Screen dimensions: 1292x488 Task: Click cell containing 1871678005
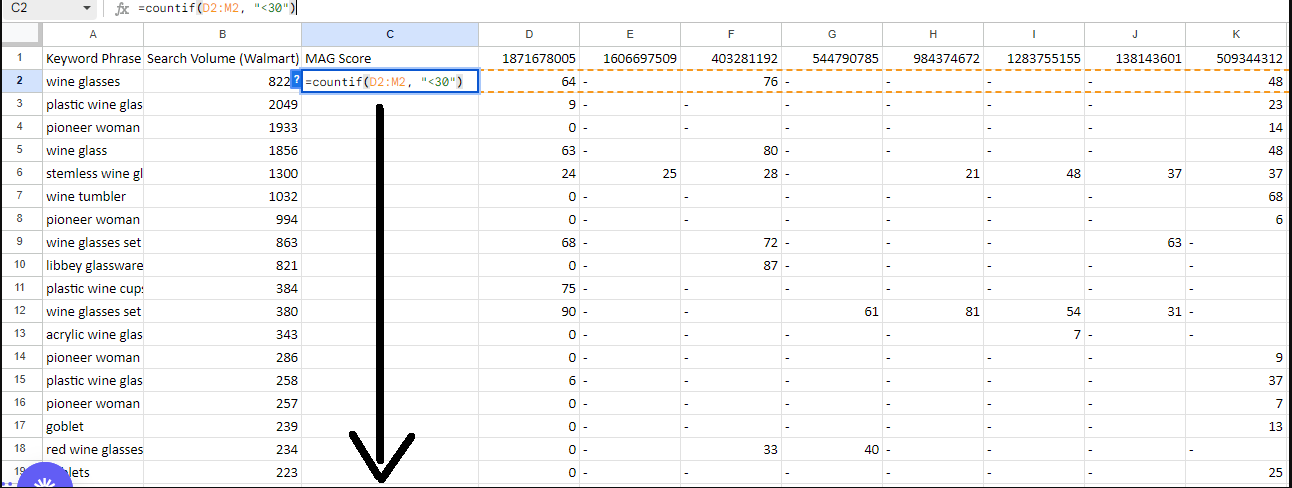pyautogui.click(x=529, y=58)
